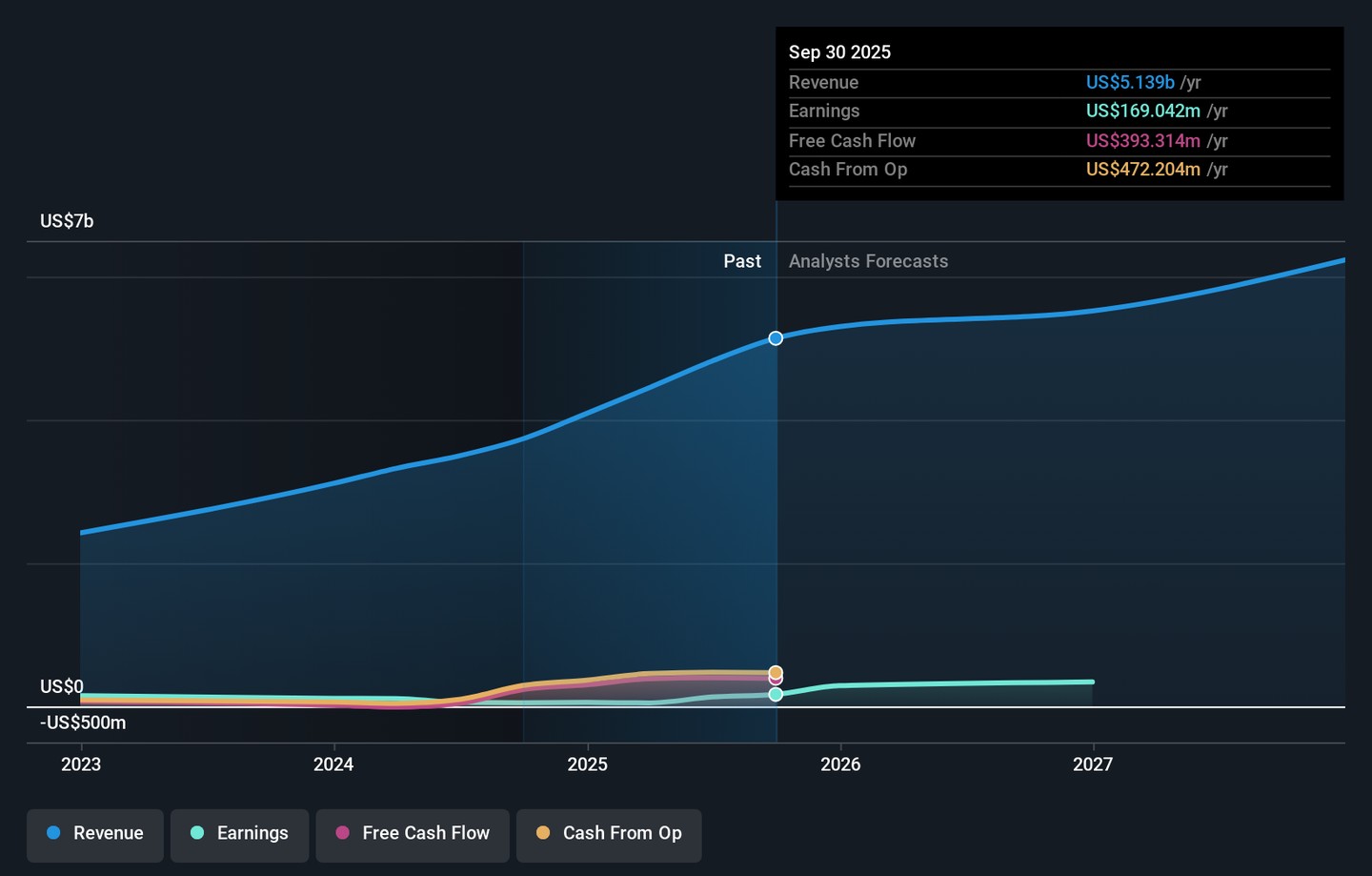Toggle Cash From Op legend item

[609, 833]
